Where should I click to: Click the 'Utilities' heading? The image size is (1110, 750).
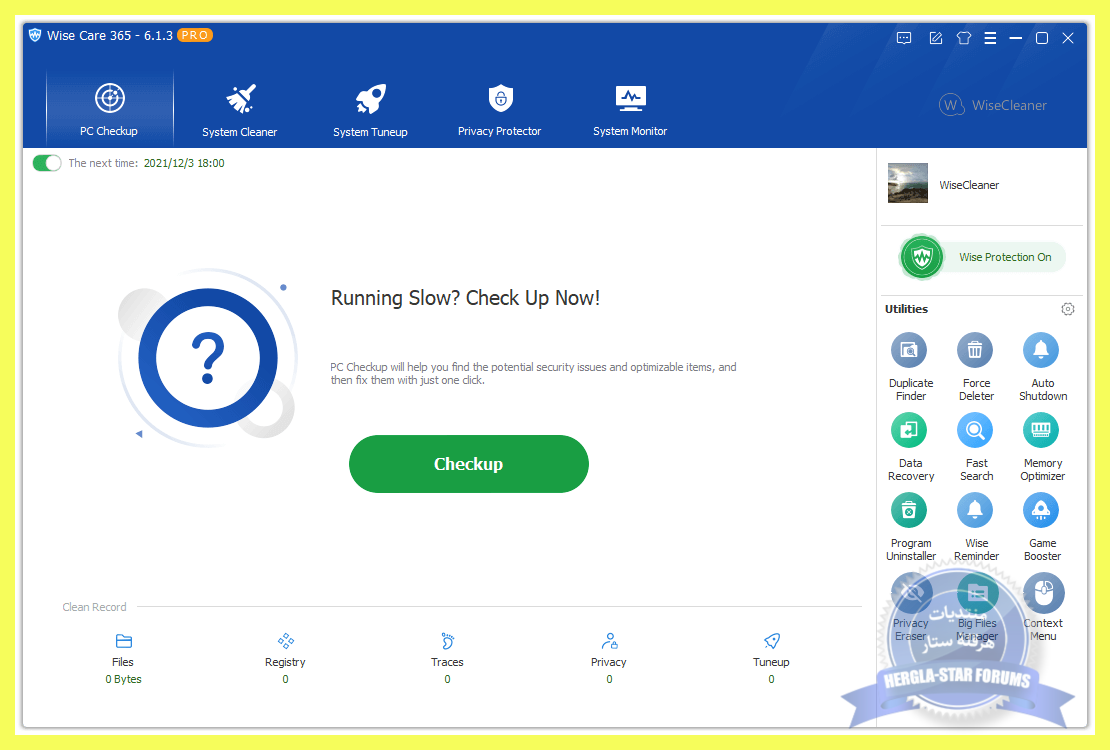click(906, 309)
